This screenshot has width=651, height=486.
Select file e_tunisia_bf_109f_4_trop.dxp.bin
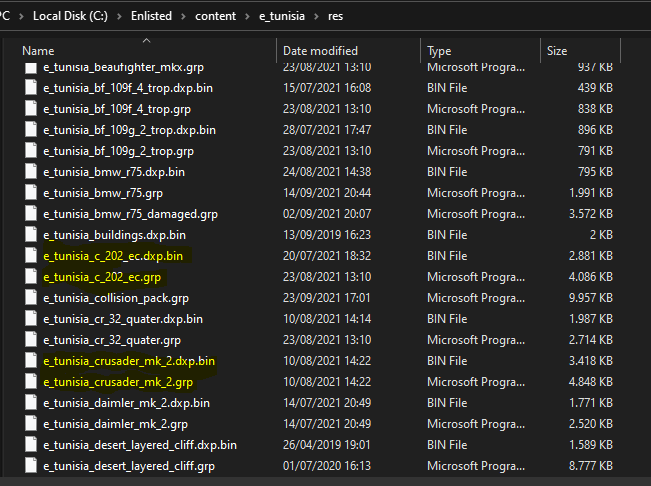tap(128, 88)
